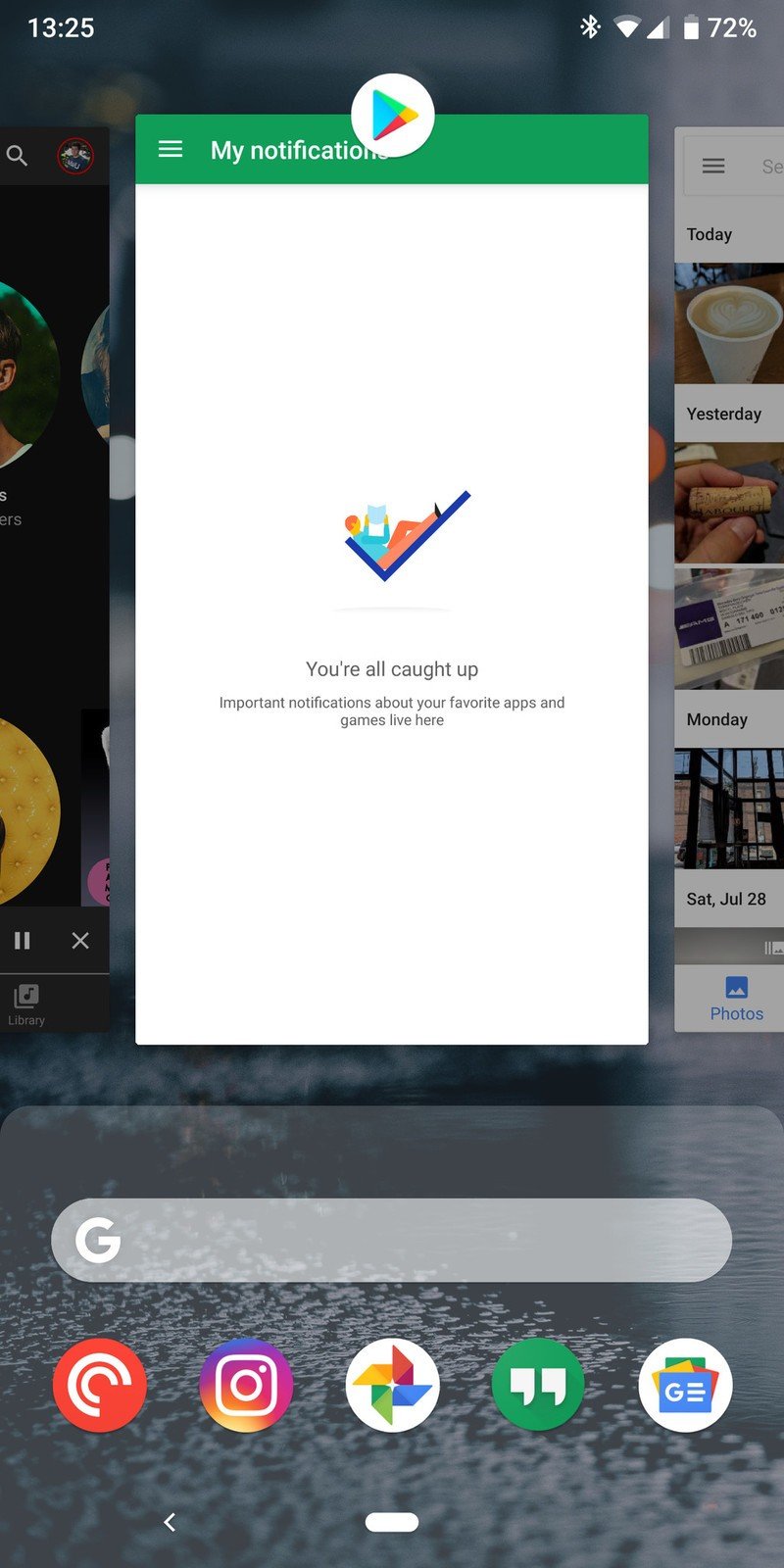Launch Google News from the dock
Screen dimensions: 784x1568
[x=685, y=1385]
